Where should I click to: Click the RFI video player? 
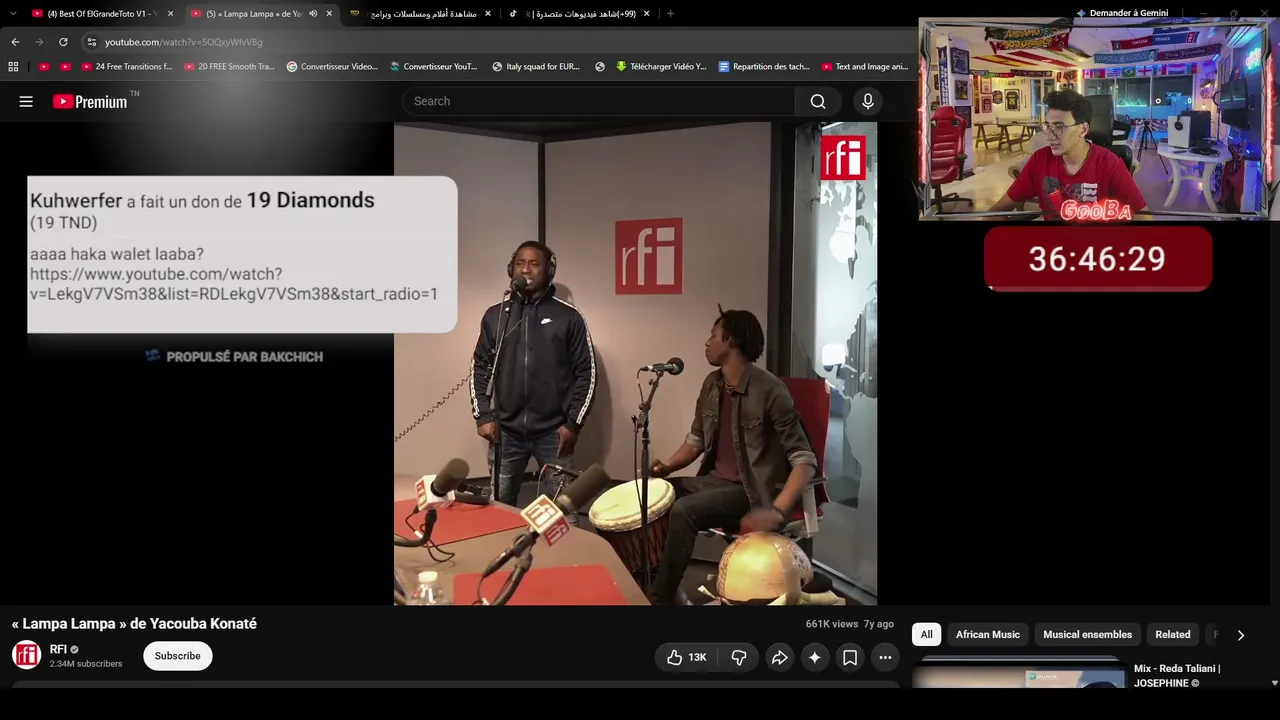[x=635, y=364]
